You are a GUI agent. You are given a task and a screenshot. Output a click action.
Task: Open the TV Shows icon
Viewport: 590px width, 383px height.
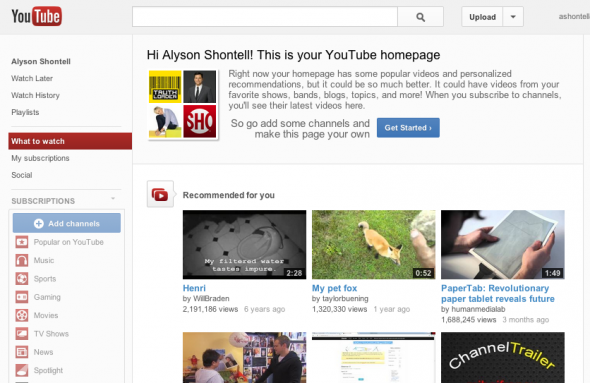click(22, 334)
